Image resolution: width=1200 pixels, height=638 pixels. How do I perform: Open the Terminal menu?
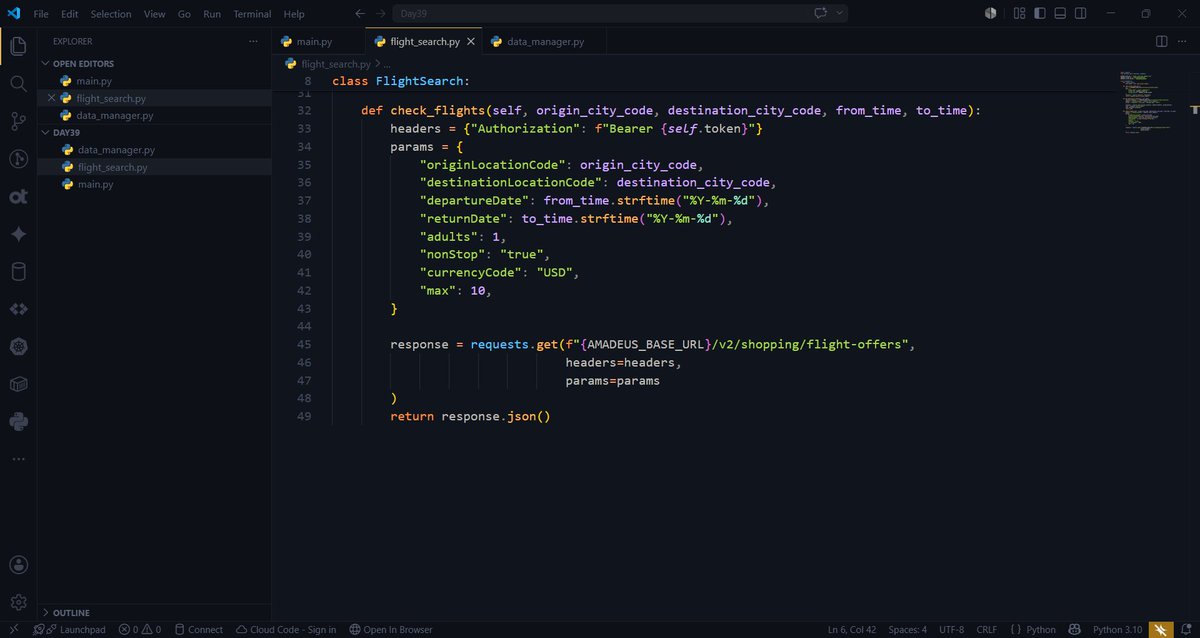[252, 14]
